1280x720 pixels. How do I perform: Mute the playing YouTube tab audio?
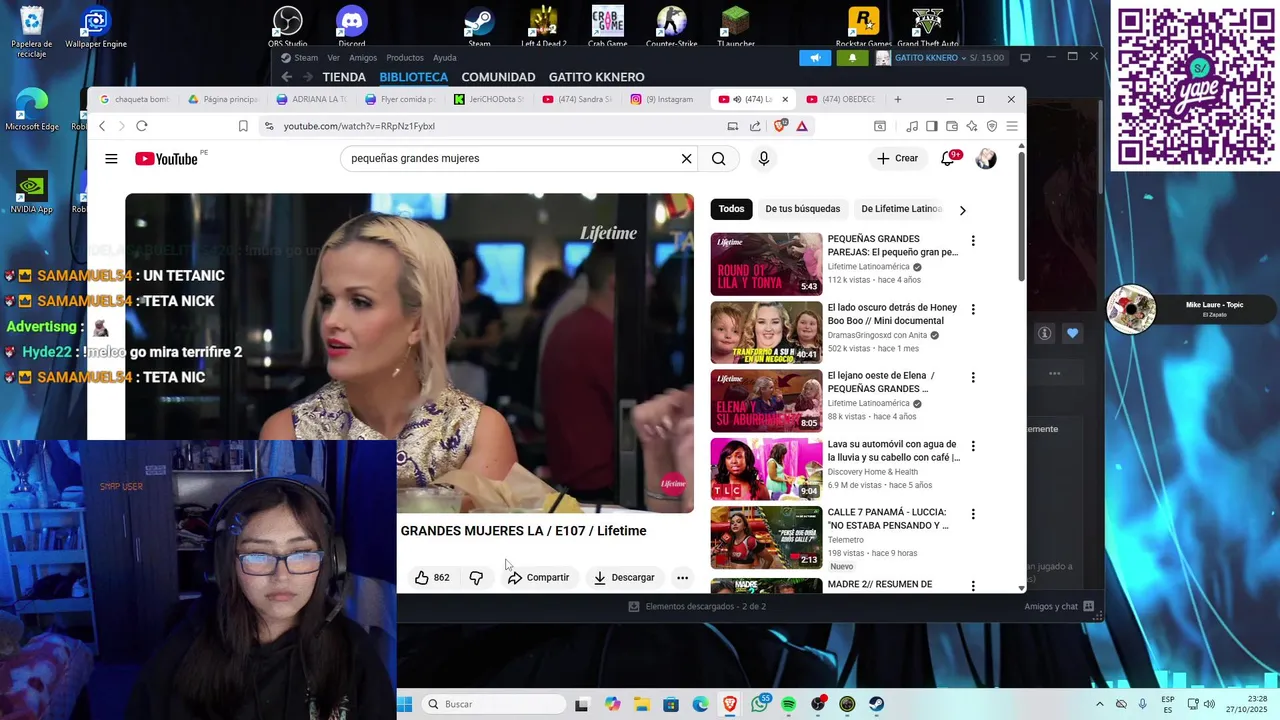coord(738,99)
